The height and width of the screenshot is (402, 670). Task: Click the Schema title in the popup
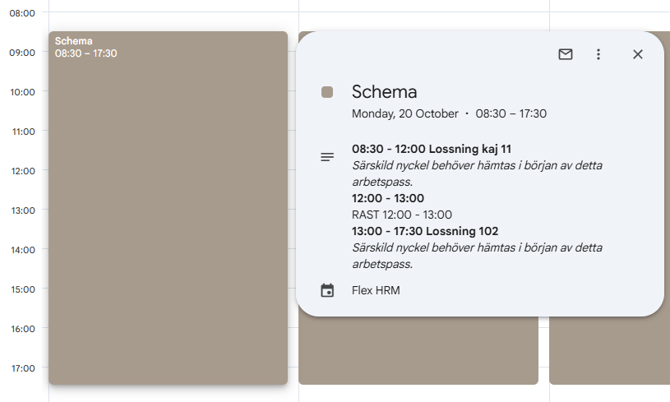[384, 92]
